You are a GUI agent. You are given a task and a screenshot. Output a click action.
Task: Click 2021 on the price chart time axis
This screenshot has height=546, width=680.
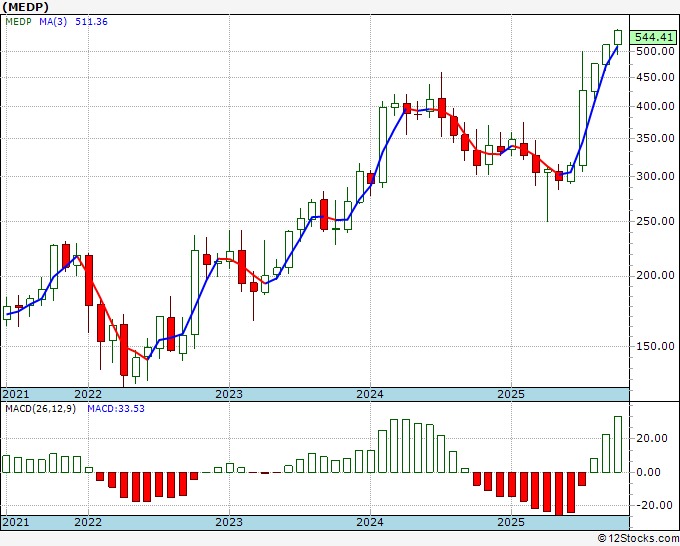pyautogui.click(x=16, y=394)
